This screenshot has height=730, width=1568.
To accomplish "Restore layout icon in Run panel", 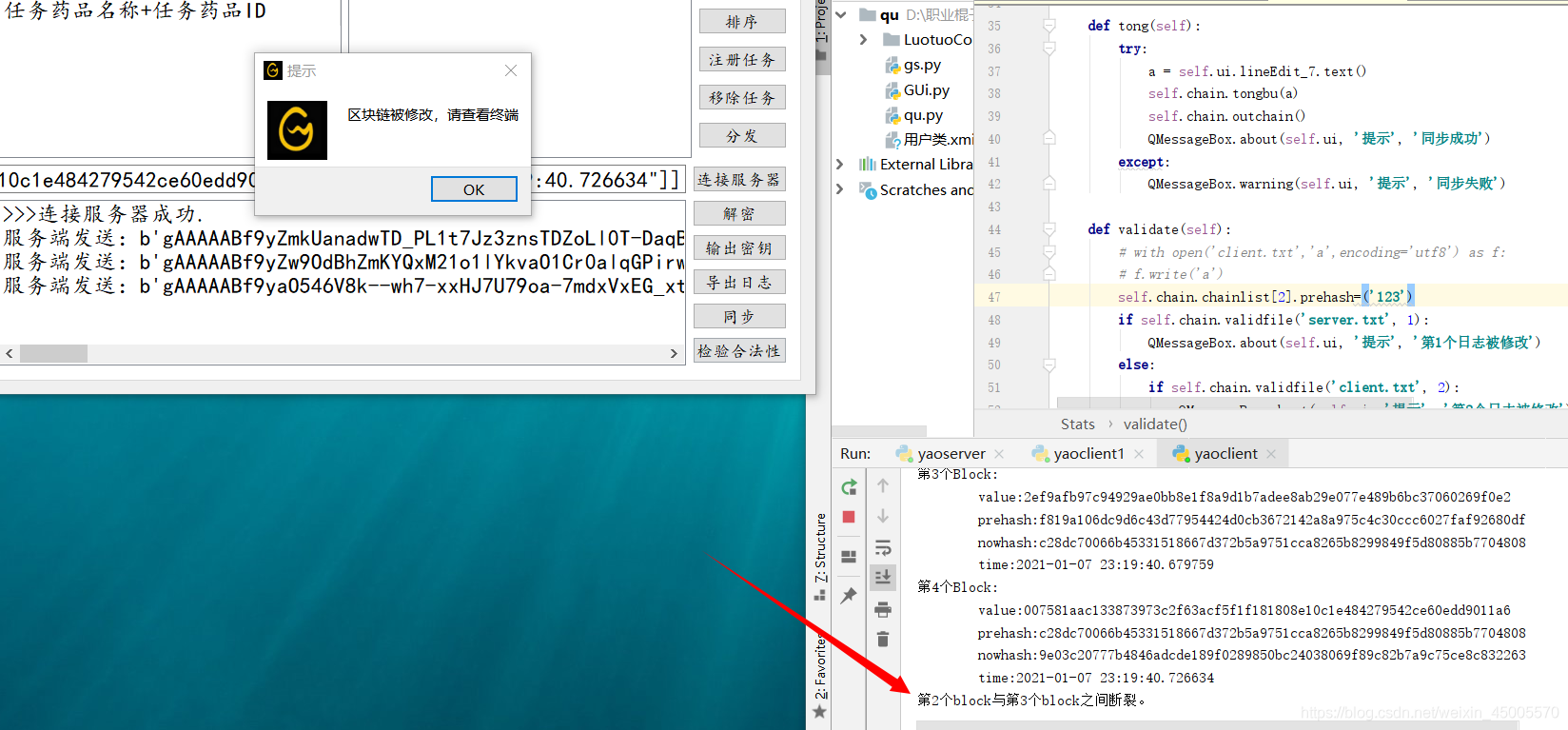I will point(849,557).
